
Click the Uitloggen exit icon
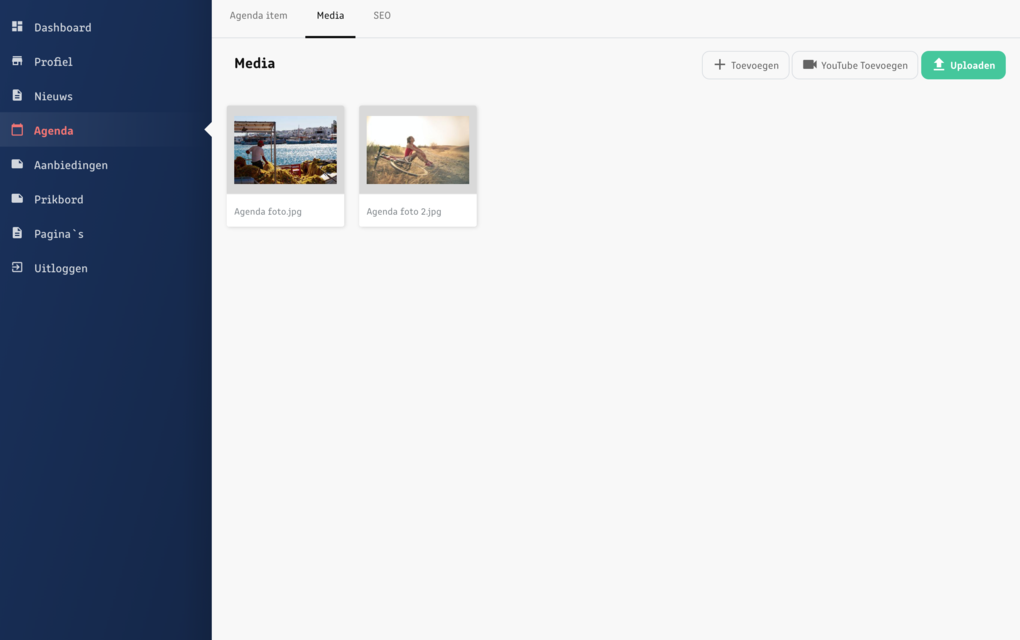click(17, 268)
